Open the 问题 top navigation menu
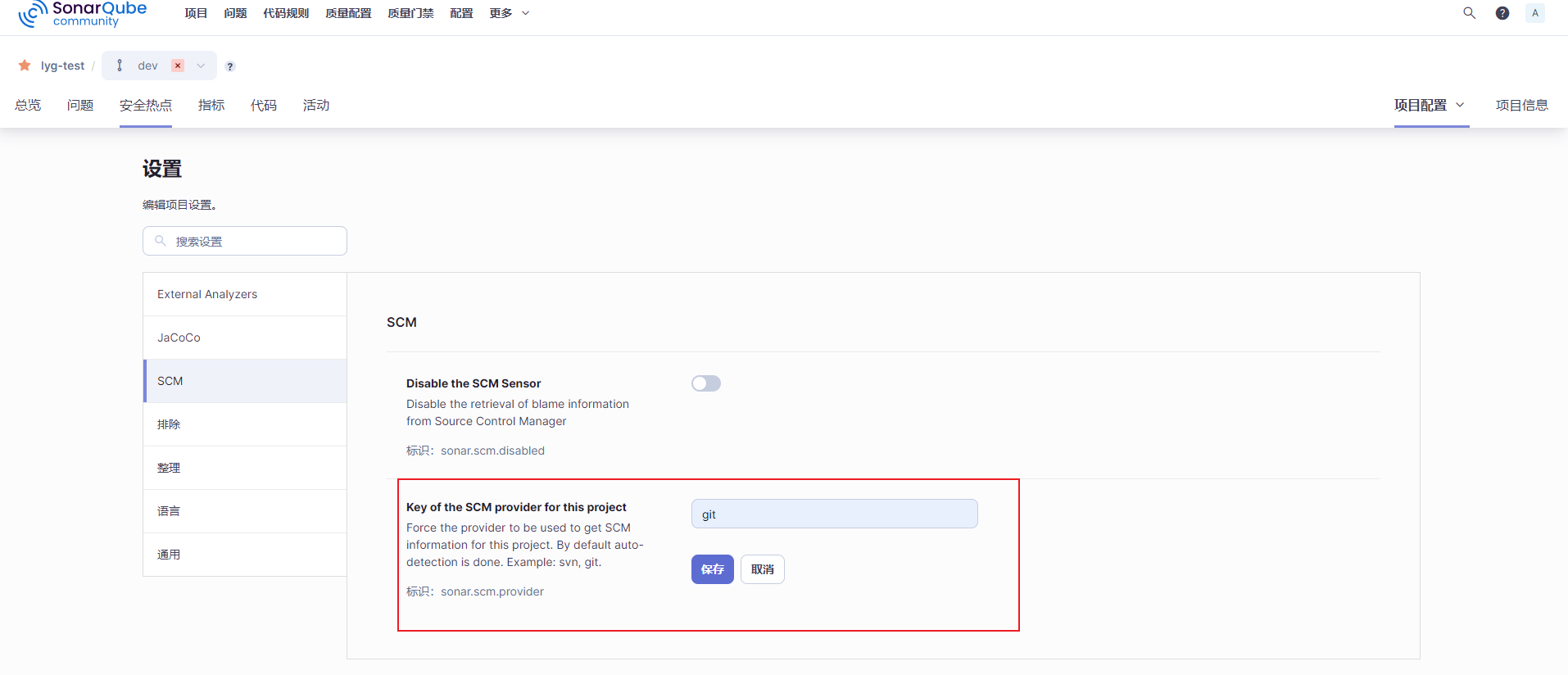Image resolution: width=1568 pixels, height=675 pixels. (235, 13)
